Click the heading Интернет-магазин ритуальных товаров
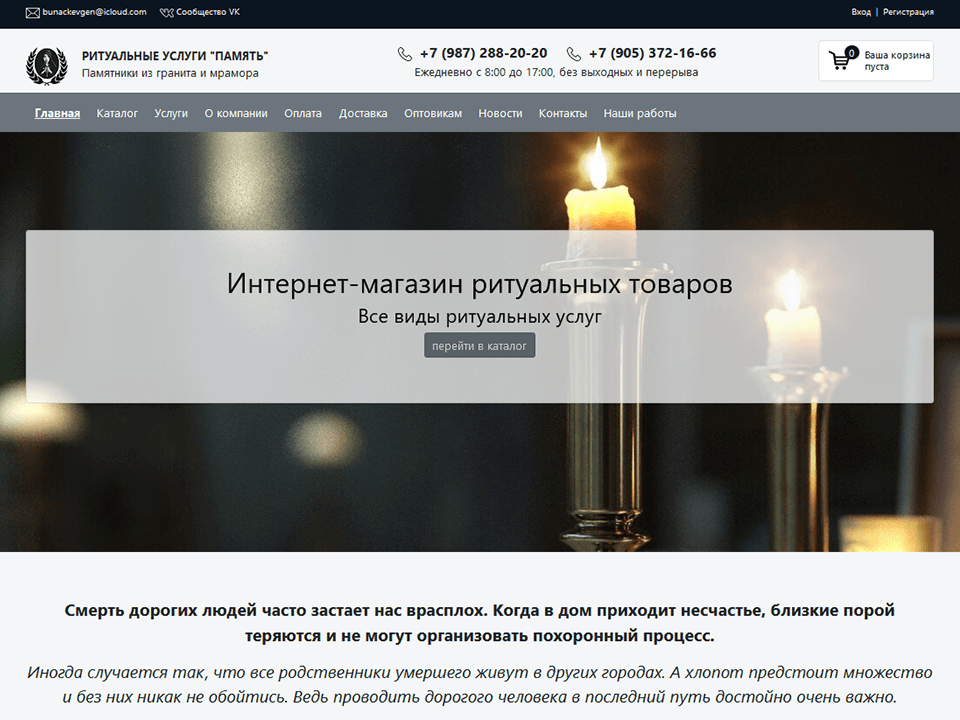Viewport: 960px width, 720px height. pos(479,283)
